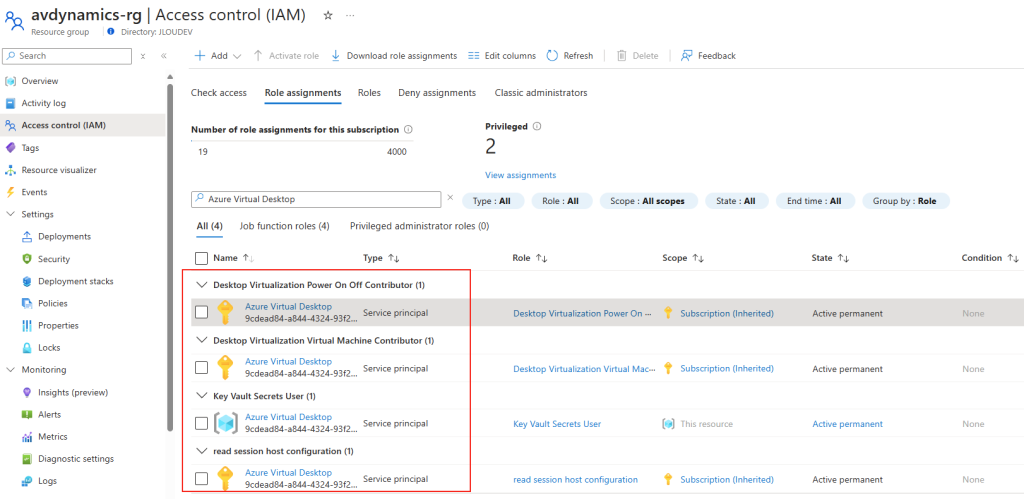The width and height of the screenshot is (1024, 499).
Task: Switch to Classic administrators tab
Action: click(x=541, y=93)
